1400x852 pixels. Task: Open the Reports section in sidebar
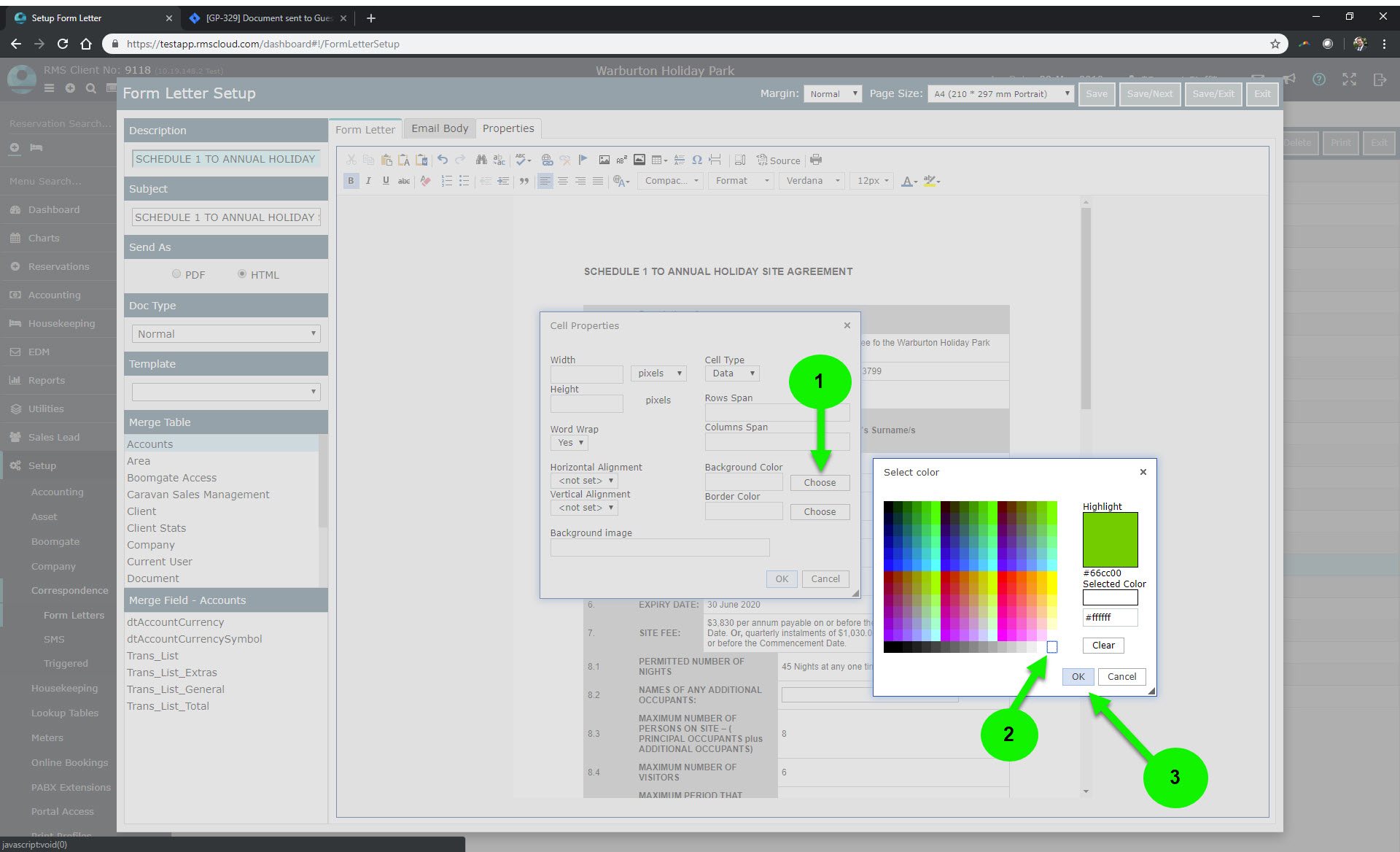coord(46,380)
